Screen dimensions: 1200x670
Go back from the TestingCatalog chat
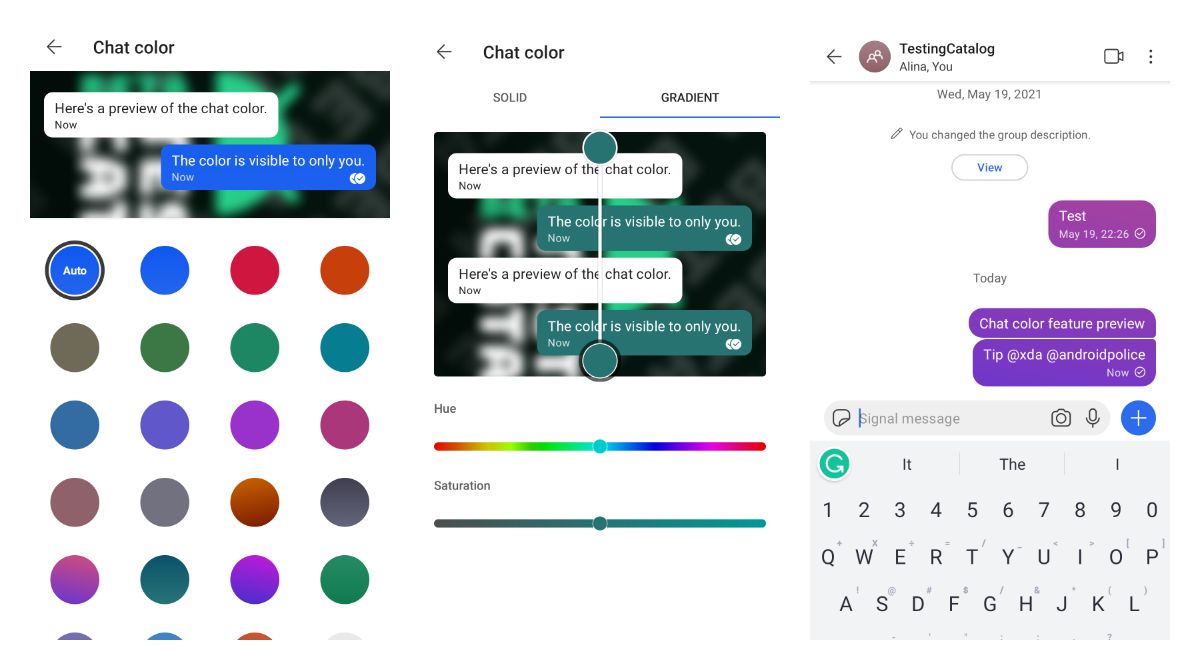click(834, 57)
